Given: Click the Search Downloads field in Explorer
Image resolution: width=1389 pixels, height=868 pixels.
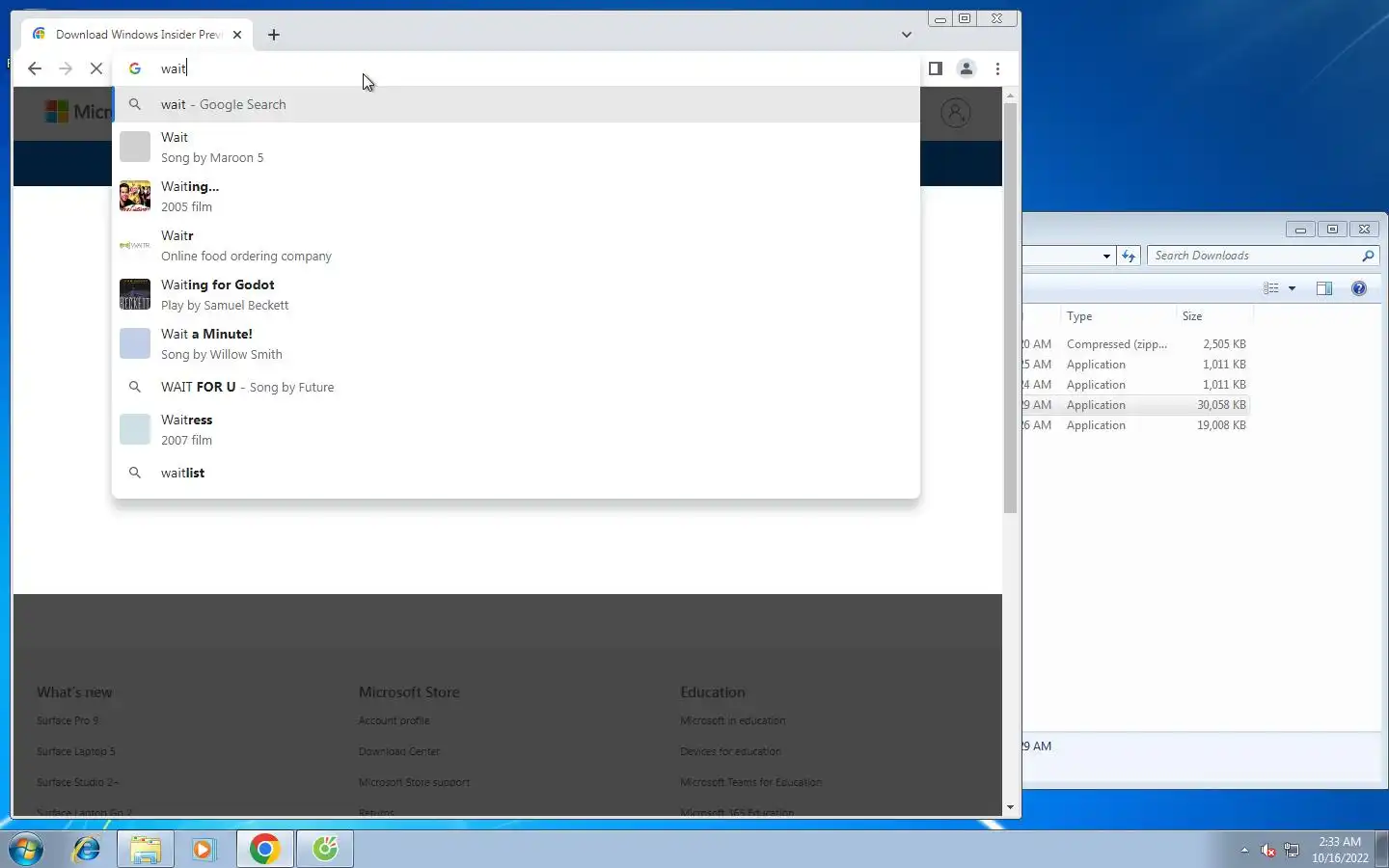Looking at the screenshot, I should point(1253,256).
